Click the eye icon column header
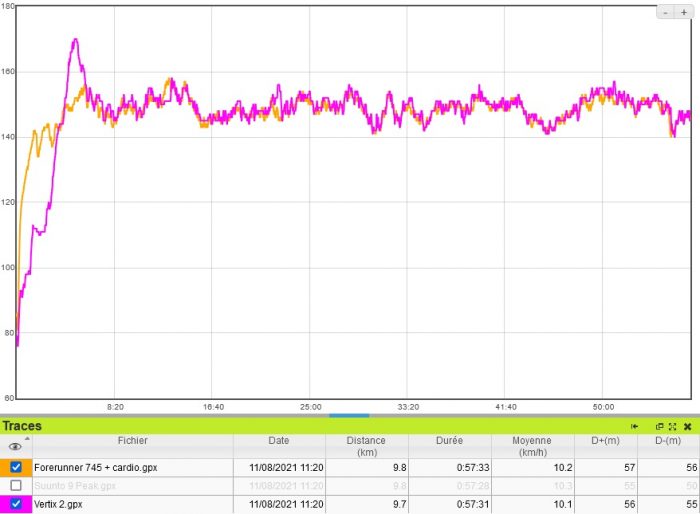The height and width of the screenshot is (514, 700). pyautogui.click(x=15, y=447)
